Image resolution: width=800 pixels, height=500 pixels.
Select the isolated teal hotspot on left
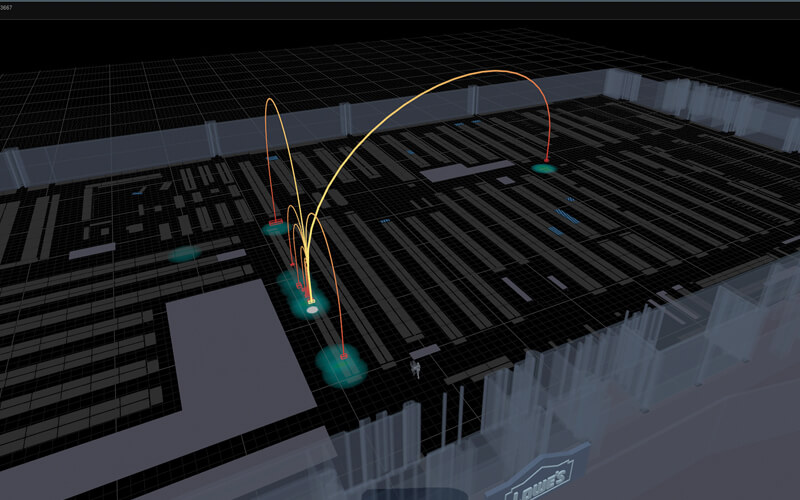(x=184, y=254)
